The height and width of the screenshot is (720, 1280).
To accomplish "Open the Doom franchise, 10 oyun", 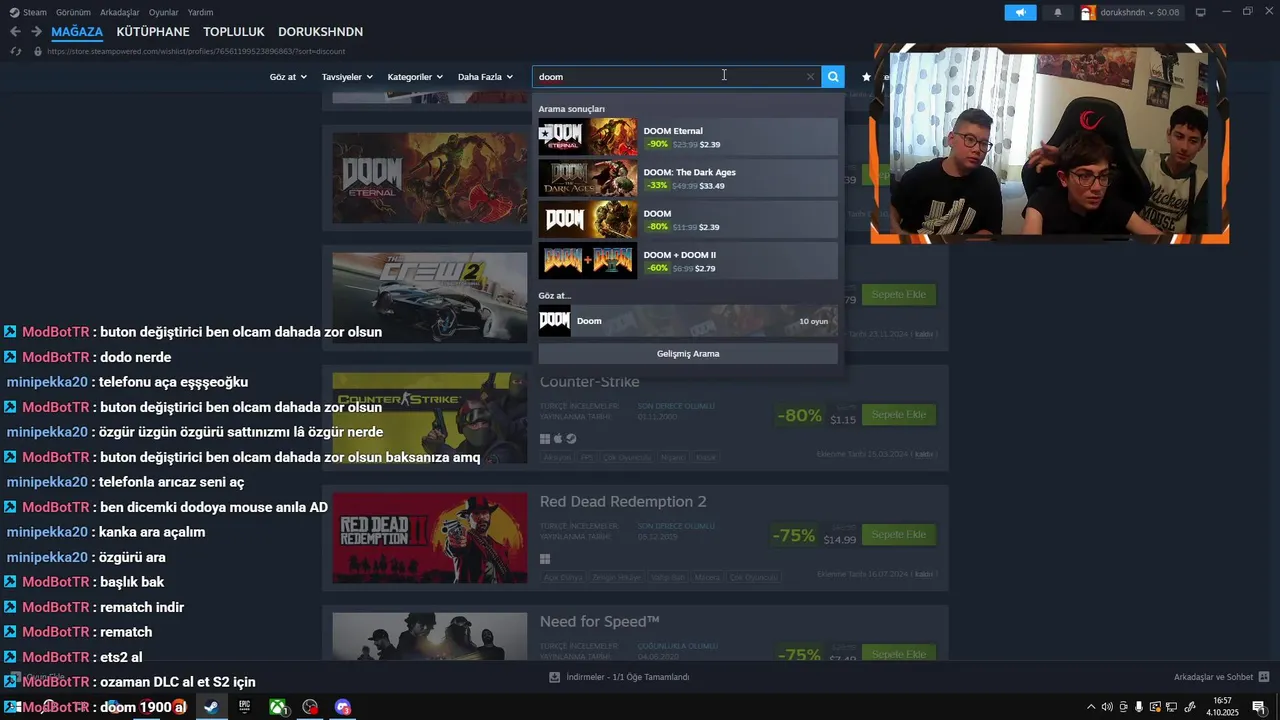I will [x=688, y=321].
